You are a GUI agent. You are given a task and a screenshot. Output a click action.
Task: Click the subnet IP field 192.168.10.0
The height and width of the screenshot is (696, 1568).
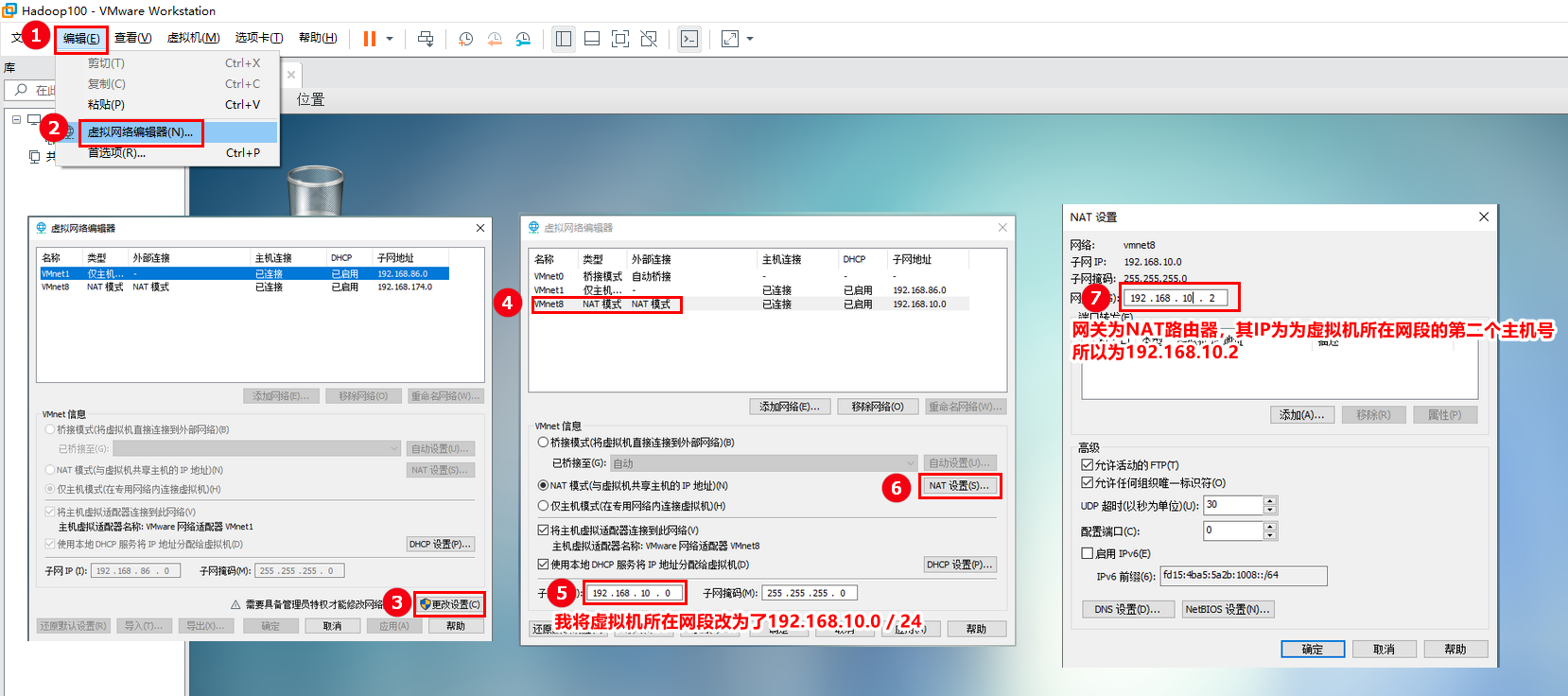click(x=635, y=594)
